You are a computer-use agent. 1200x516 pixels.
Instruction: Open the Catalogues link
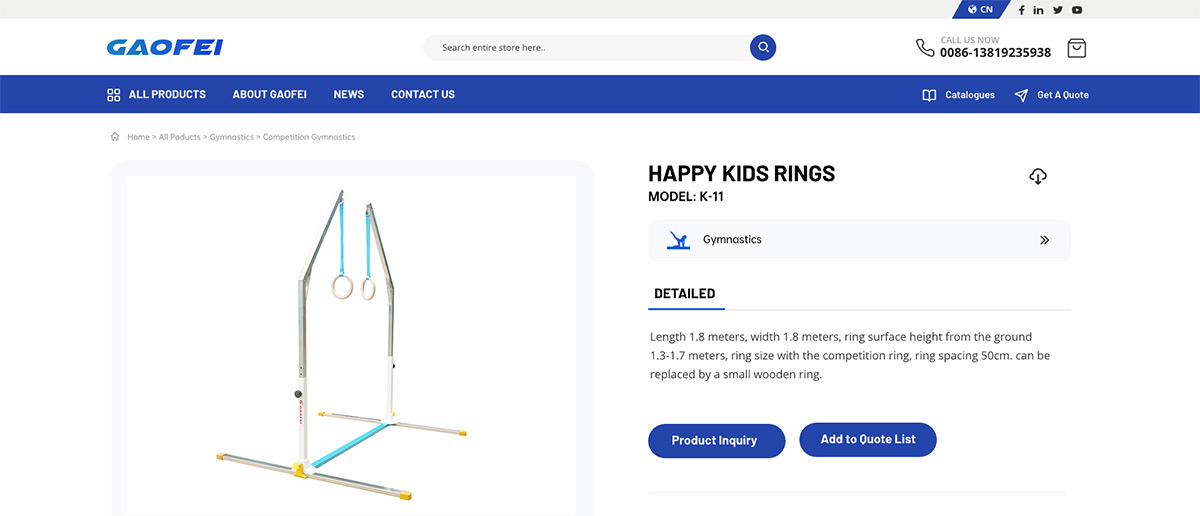[958, 95]
